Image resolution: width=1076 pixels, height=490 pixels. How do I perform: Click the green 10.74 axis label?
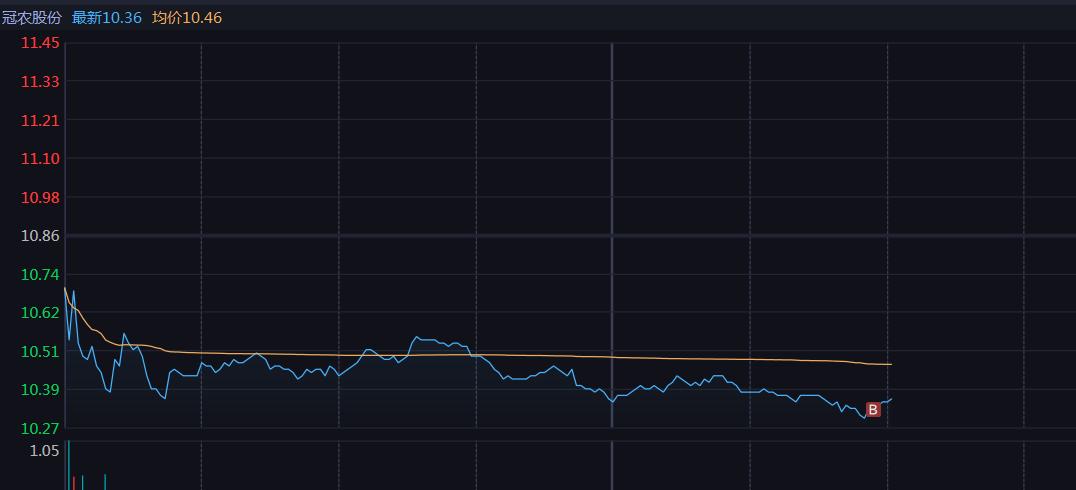(40, 274)
